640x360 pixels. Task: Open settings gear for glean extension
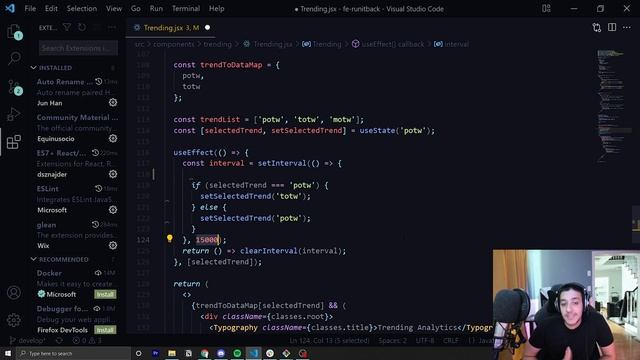tap(113, 245)
